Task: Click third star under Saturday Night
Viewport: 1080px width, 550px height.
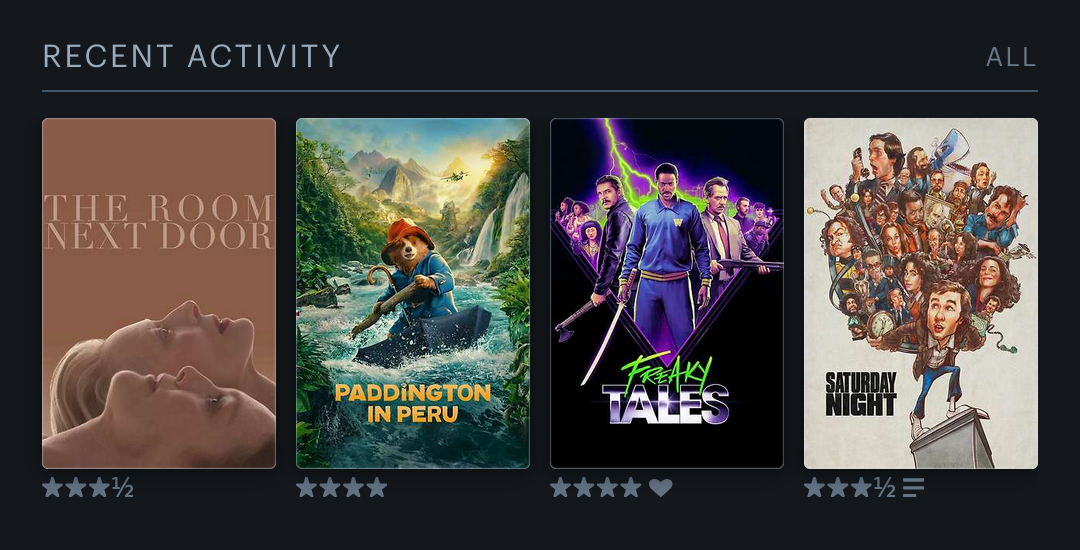Action: click(862, 488)
